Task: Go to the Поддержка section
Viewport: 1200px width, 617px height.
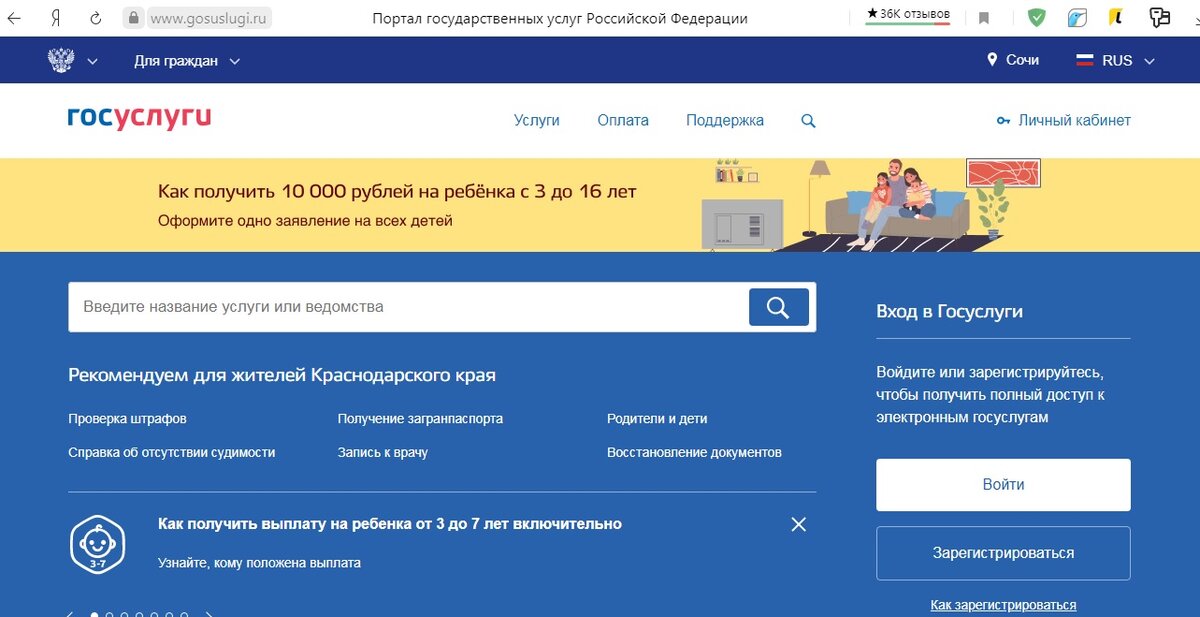Action: pos(724,119)
